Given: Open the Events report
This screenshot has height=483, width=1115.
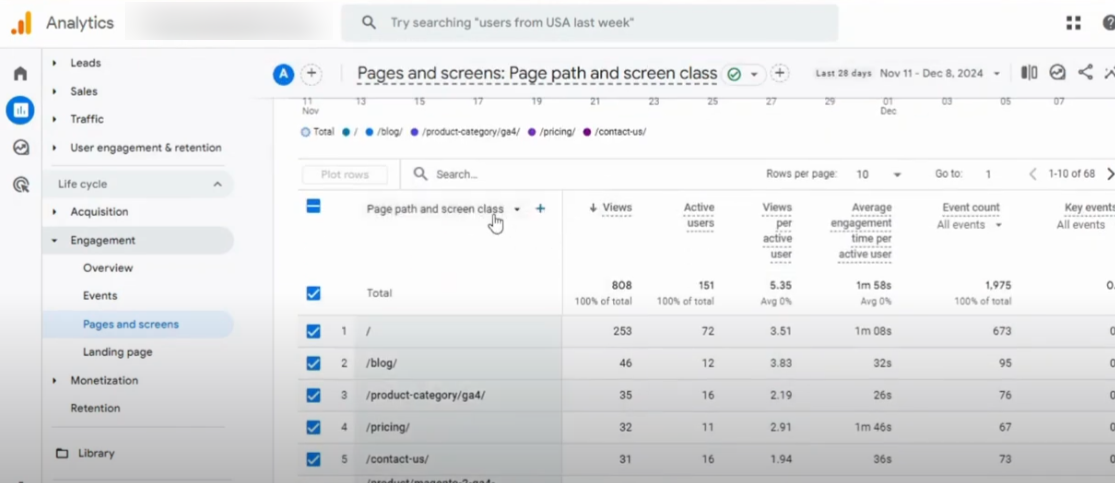Looking at the screenshot, I should coord(100,296).
